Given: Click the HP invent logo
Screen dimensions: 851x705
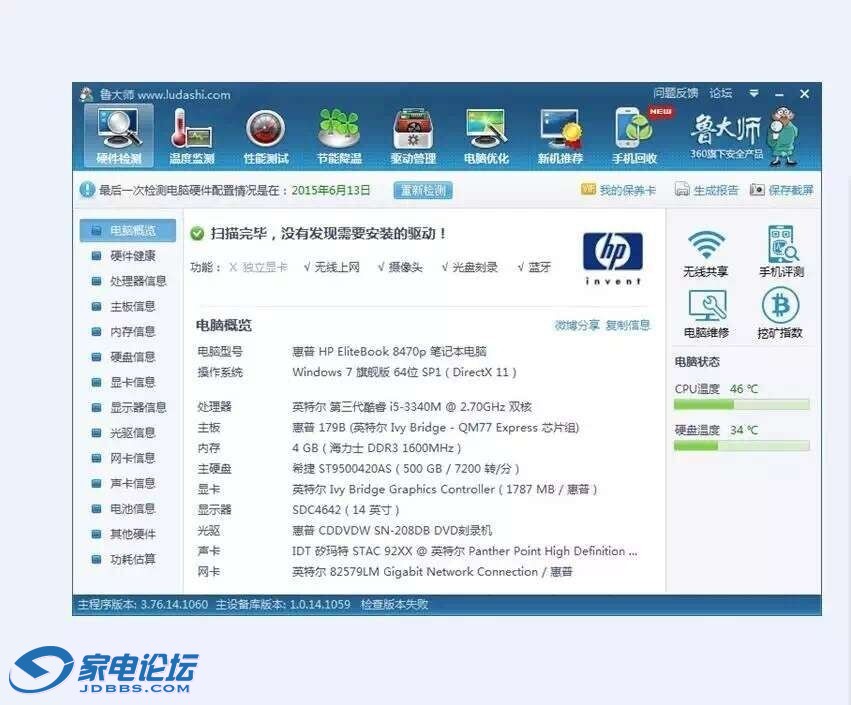Looking at the screenshot, I should (x=612, y=258).
